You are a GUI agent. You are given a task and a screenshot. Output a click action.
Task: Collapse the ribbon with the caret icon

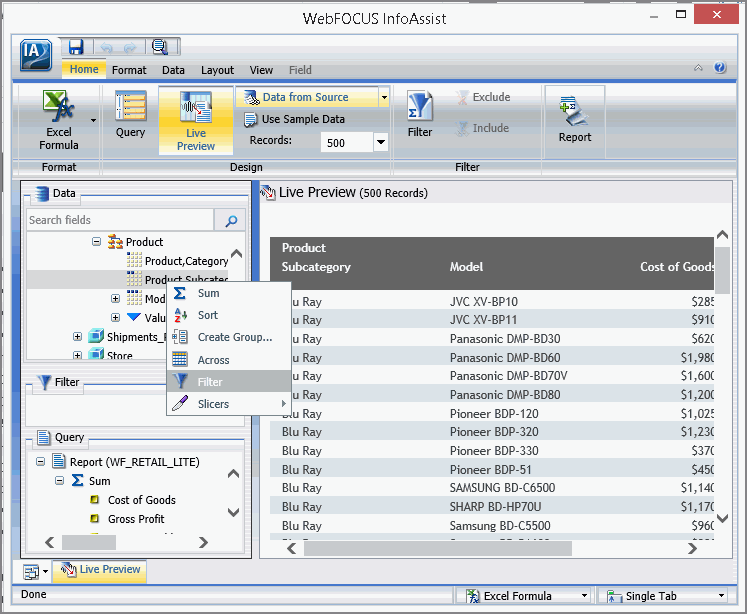[x=698, y=68]
